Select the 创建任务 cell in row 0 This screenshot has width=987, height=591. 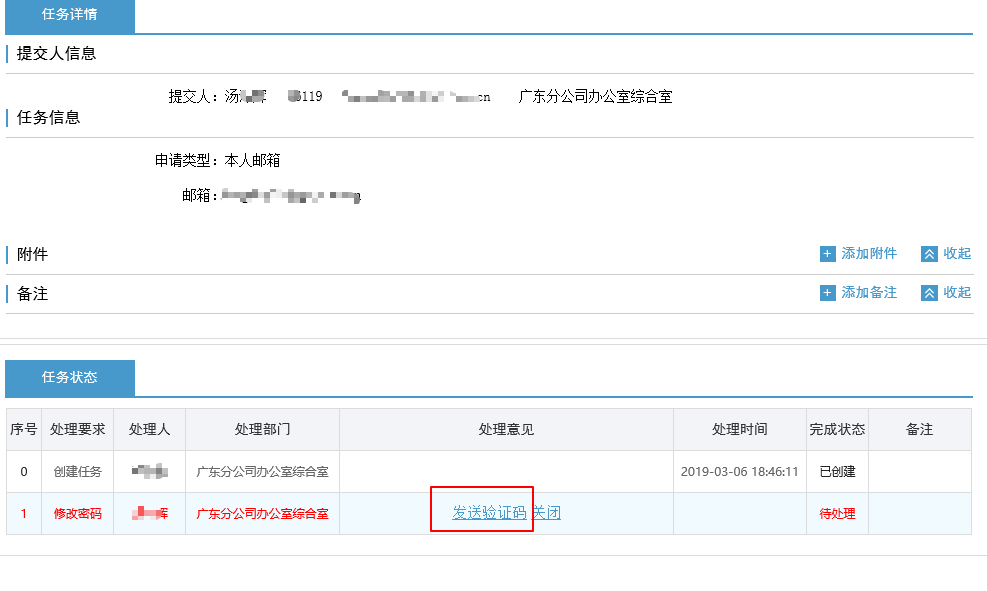[x=77, y=472]
